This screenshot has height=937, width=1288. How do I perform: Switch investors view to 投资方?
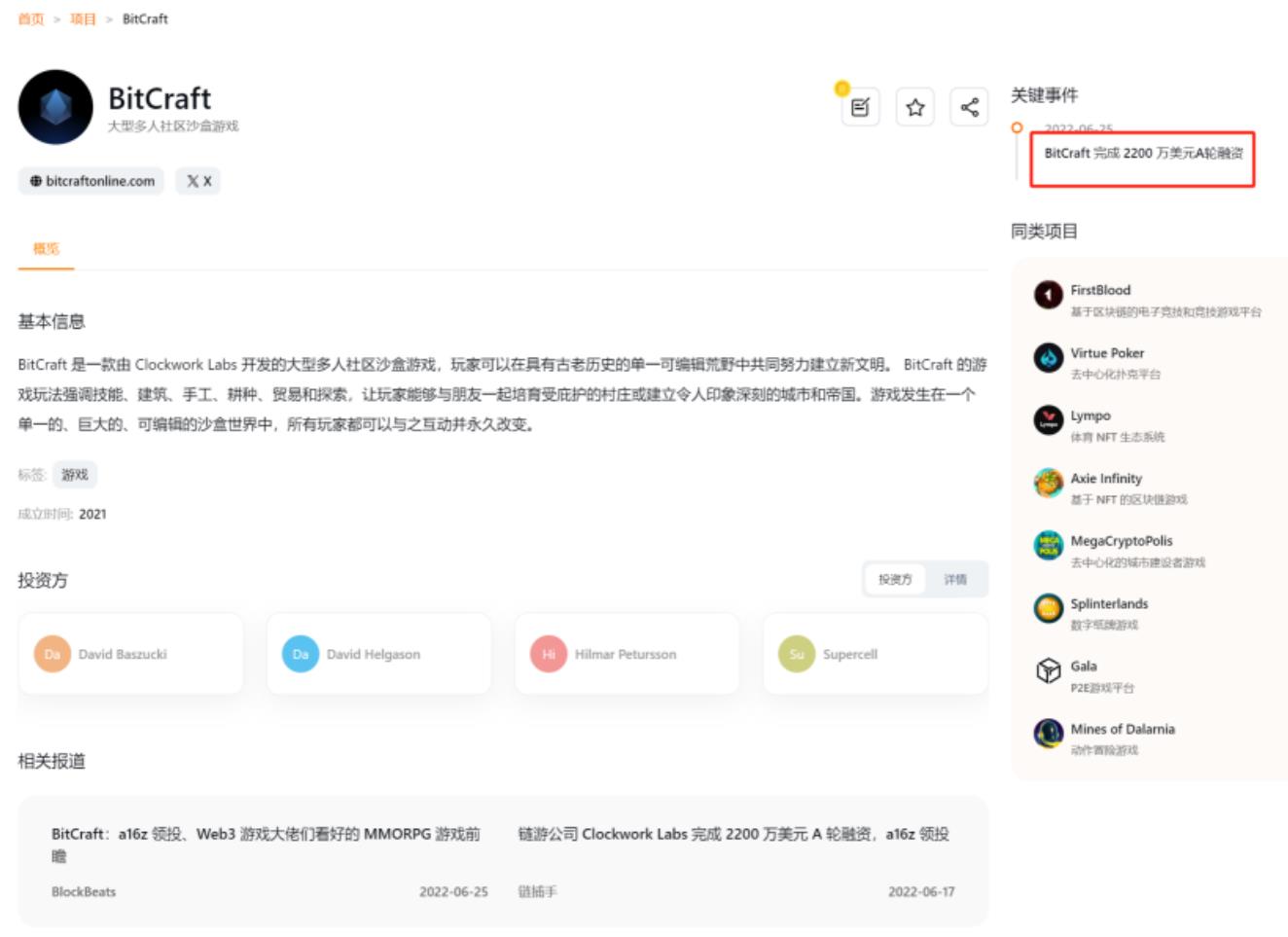[895, 579]
